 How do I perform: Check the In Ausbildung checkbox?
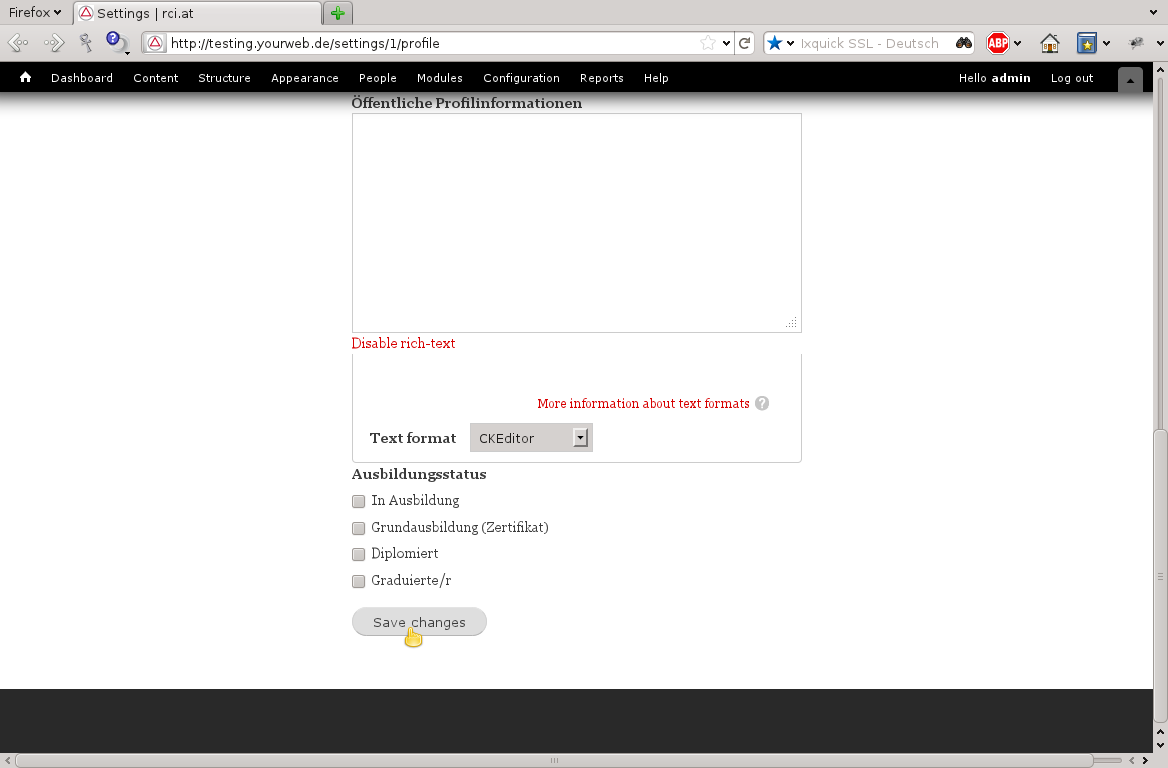(359, 501)
